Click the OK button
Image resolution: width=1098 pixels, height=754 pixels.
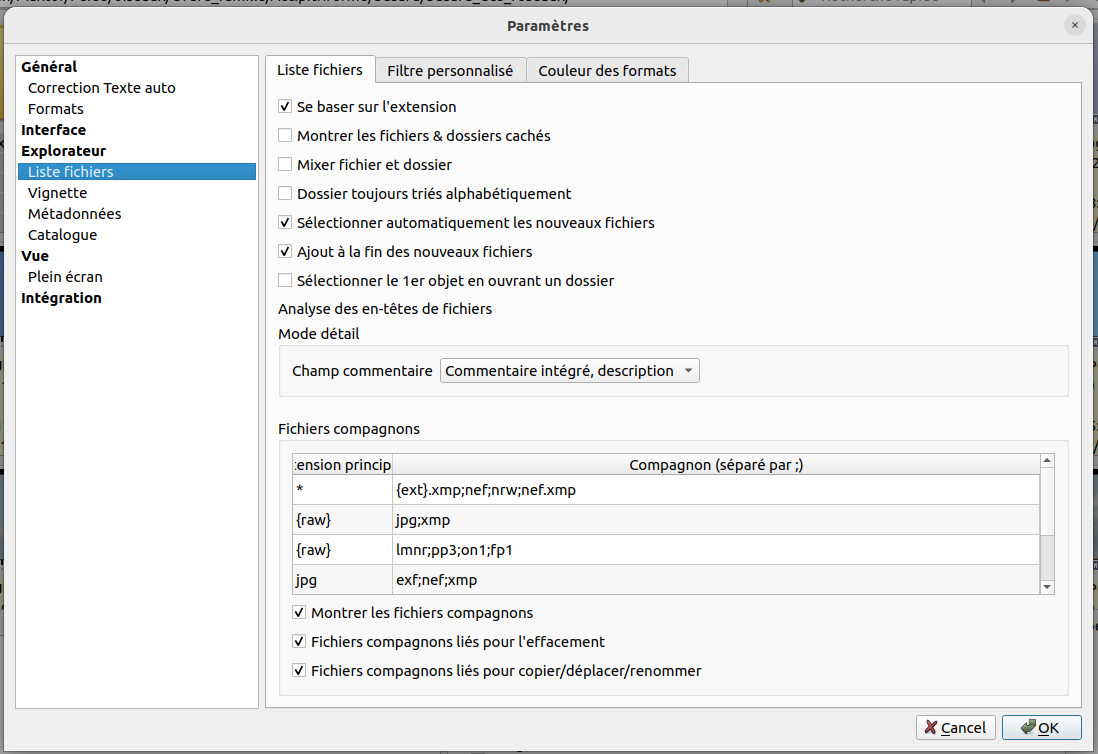[x=1041, y=728]
